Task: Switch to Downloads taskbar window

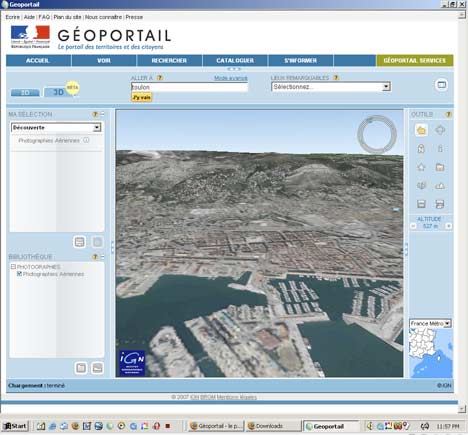Action: tap(273, 426)
